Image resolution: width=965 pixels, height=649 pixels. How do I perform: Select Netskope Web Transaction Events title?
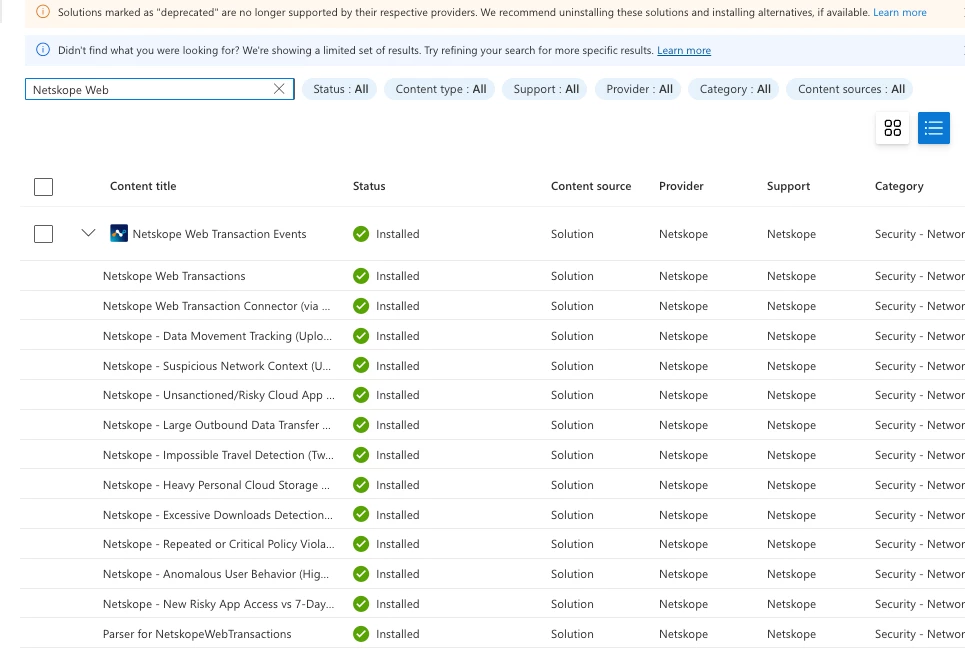(x=219, y=234)
